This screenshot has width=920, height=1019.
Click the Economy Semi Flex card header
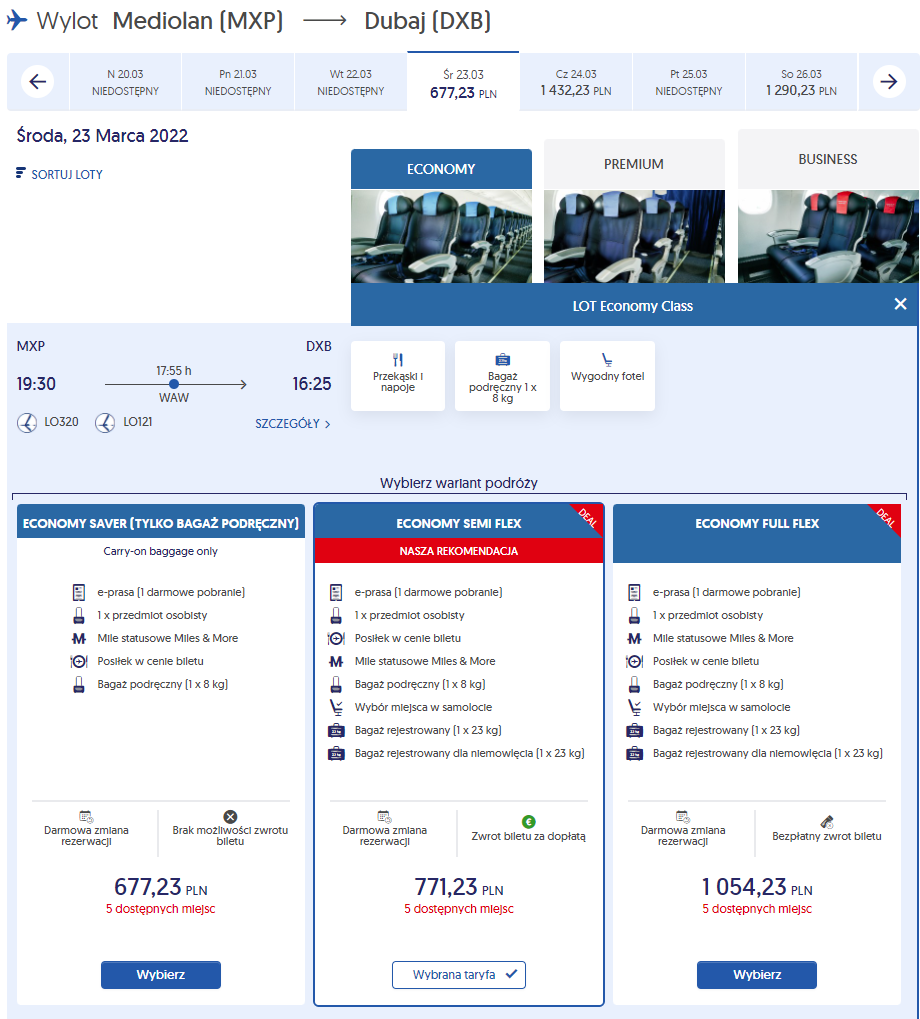tap(459, 523)
